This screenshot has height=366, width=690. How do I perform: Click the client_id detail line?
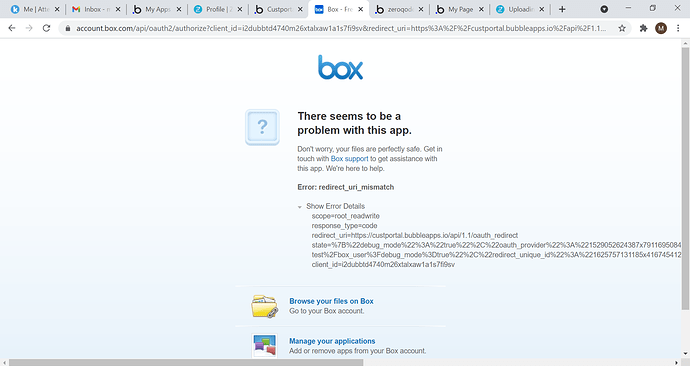click(383, 264)
